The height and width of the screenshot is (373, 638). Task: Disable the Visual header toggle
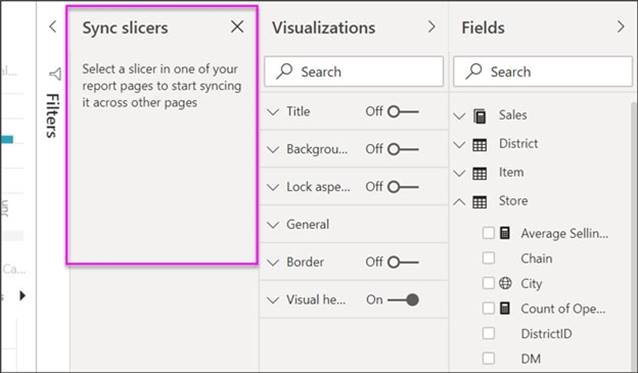(x=403, y=300)
